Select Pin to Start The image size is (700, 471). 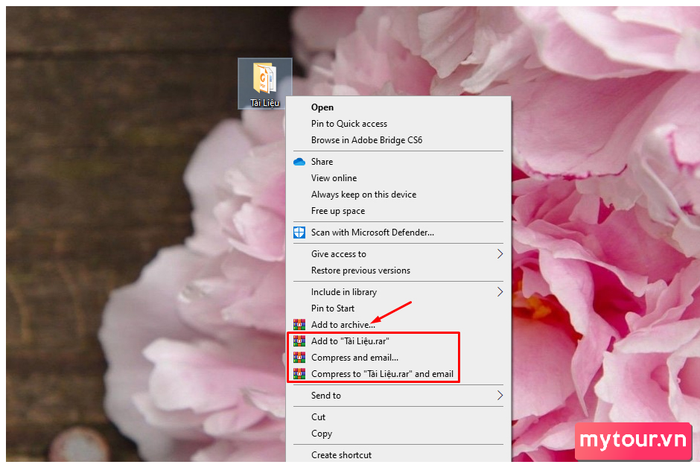pyautogui.click(x=398, y=308)
